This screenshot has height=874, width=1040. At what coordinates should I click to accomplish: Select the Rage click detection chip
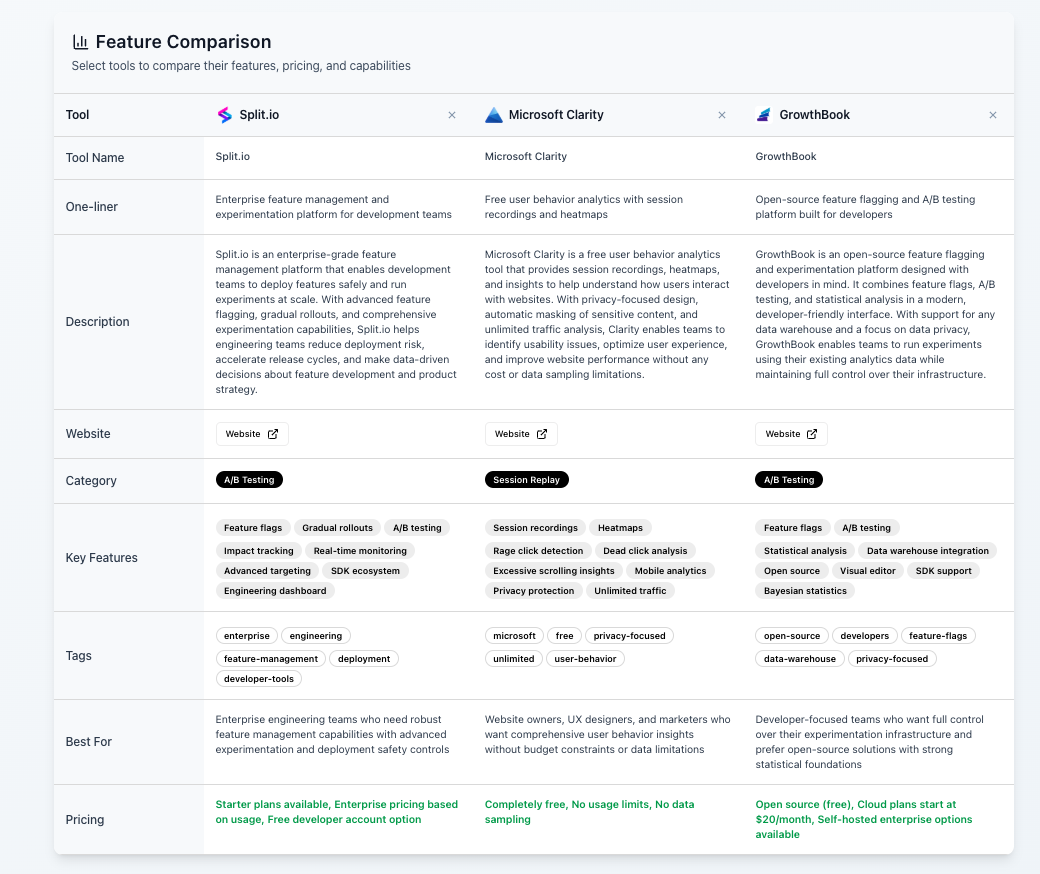[538, 550]
